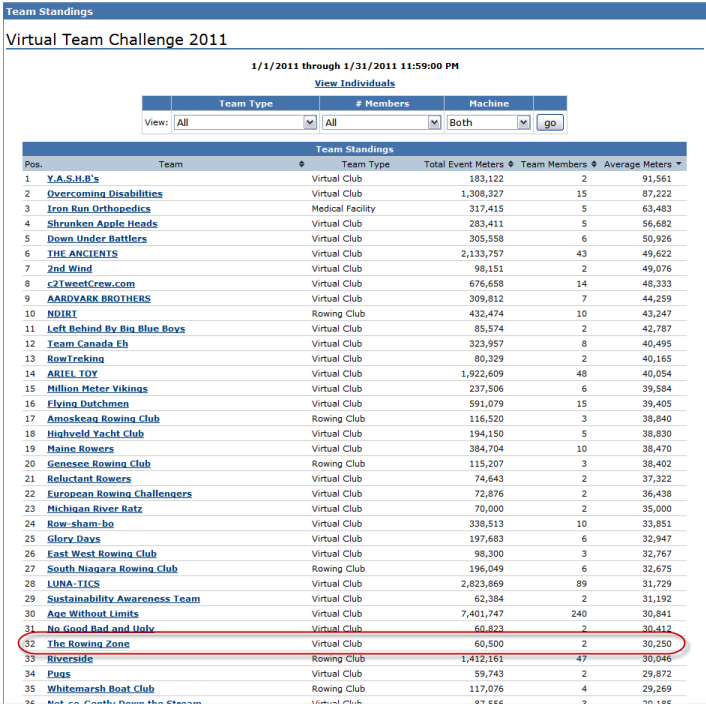The height and width of the screenshot is (704, 706).
Task: Open the RowTreking team link
Action: pos(76,359)
